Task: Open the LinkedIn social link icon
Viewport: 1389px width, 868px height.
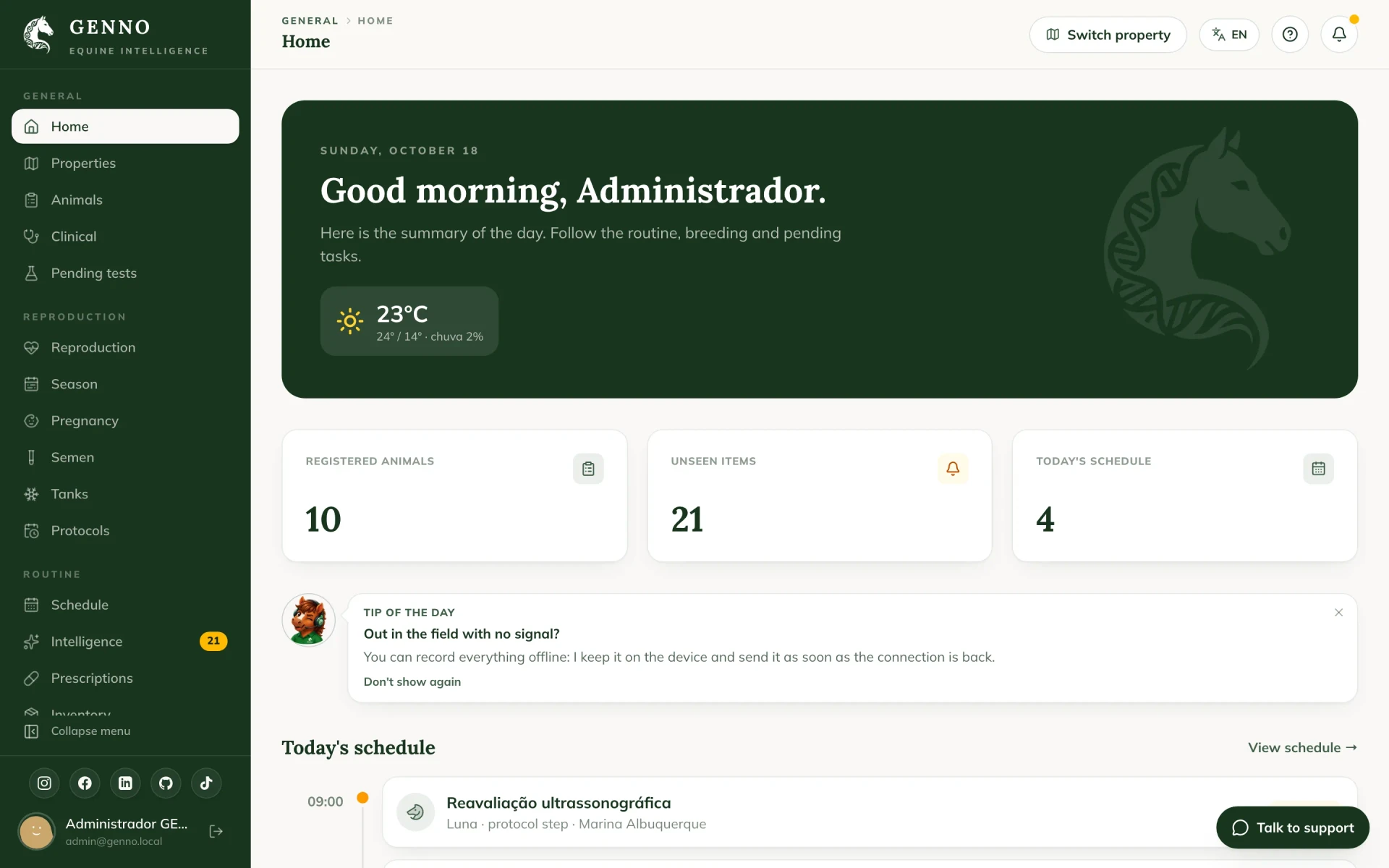Action: point(125,783)
